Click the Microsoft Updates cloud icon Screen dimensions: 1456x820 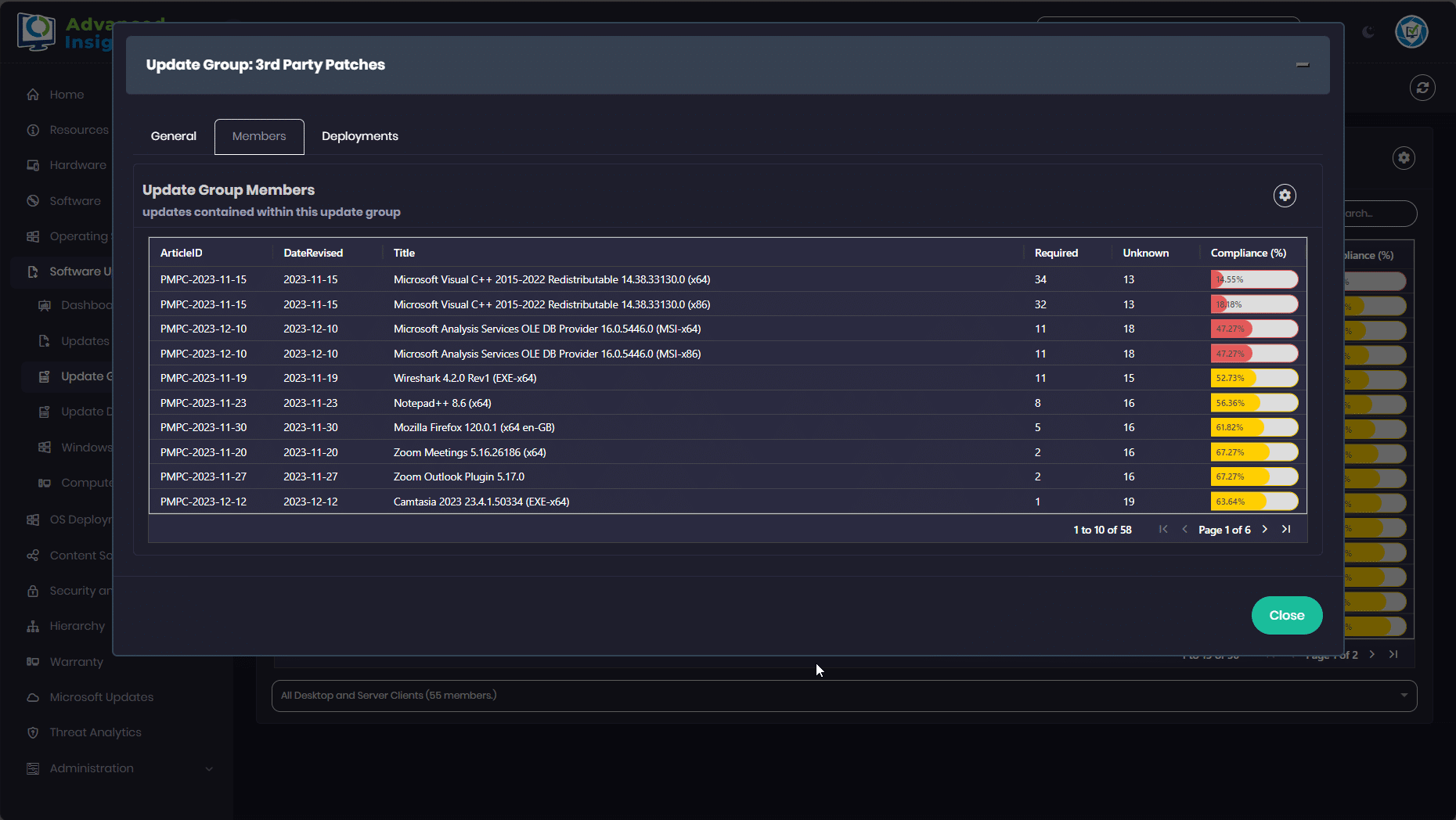(33, 697)
